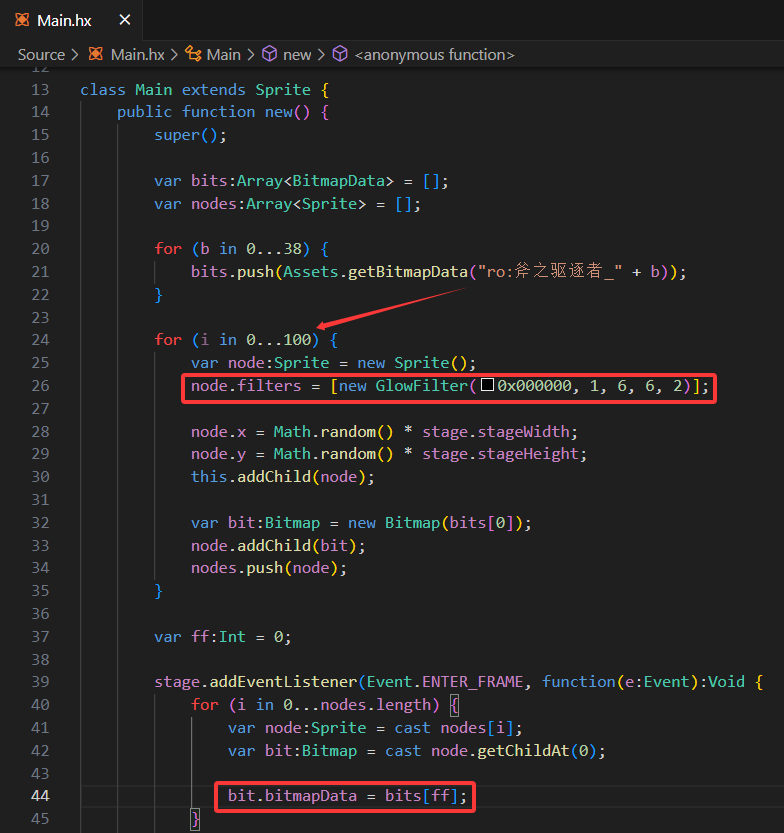This screenshot has width=784, height=833.
Task: Click "node.getChildAt(0)" on line 42
Action: pyautogui.click(x=514, y=751)
